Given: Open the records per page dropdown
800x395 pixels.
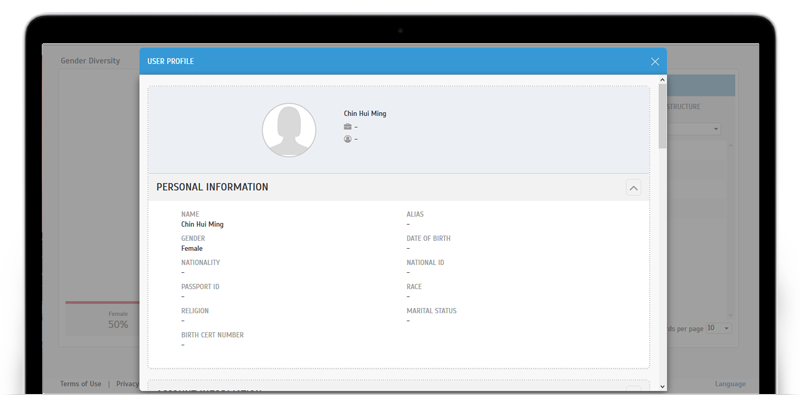Looking at the screenshot, I should pyautogui.click(x=718, y=328).
